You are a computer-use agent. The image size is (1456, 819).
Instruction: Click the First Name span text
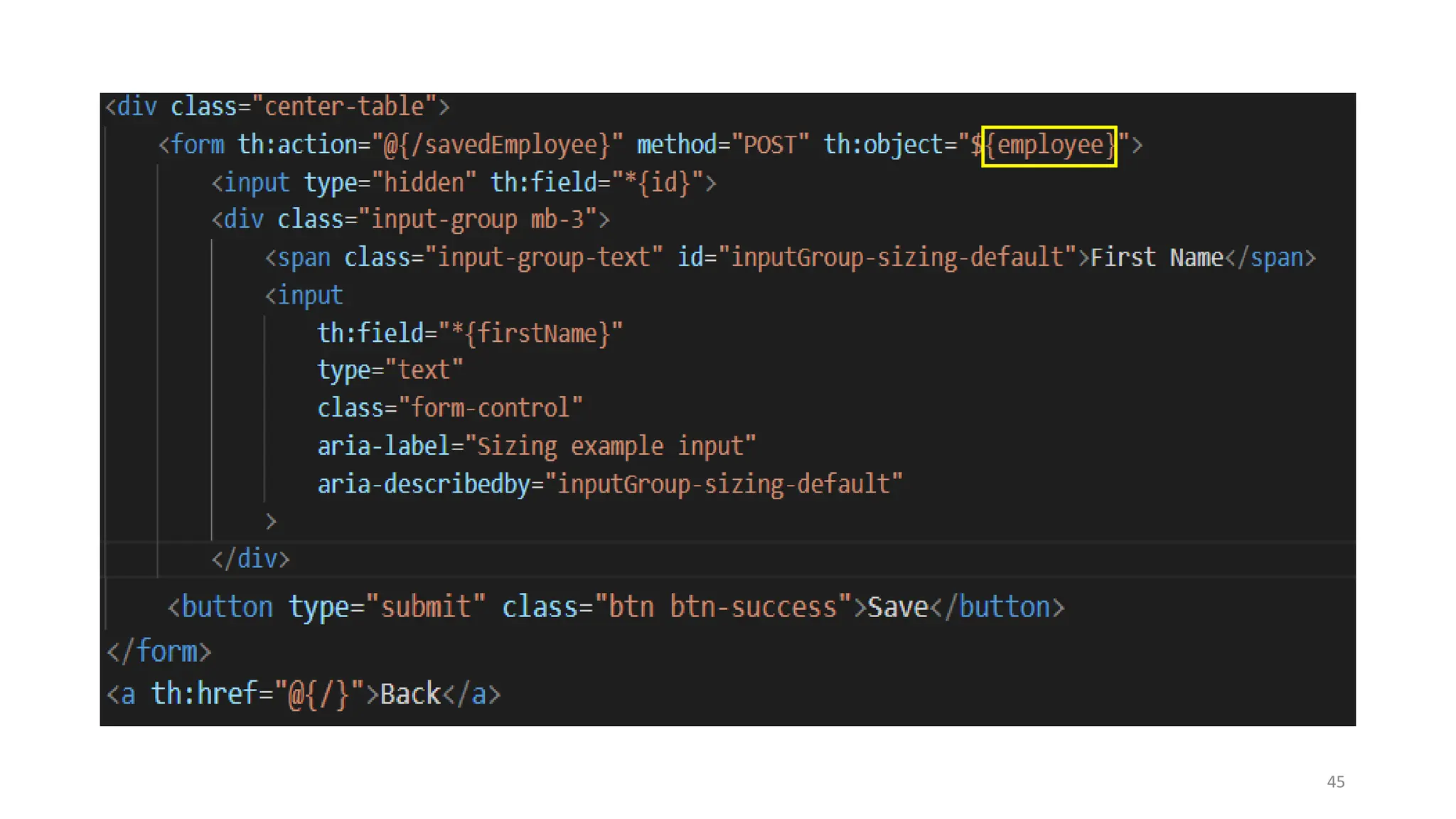tap(1157, 257)
